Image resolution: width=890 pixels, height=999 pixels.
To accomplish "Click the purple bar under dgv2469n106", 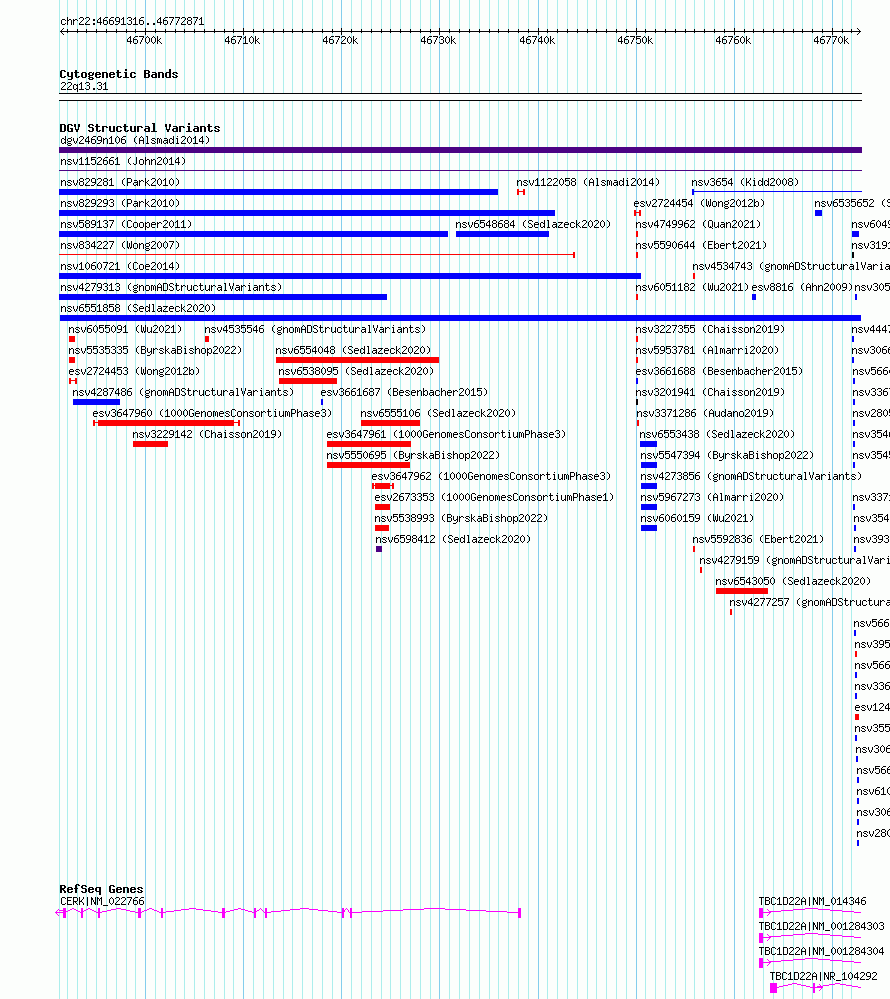I will 461,150.
